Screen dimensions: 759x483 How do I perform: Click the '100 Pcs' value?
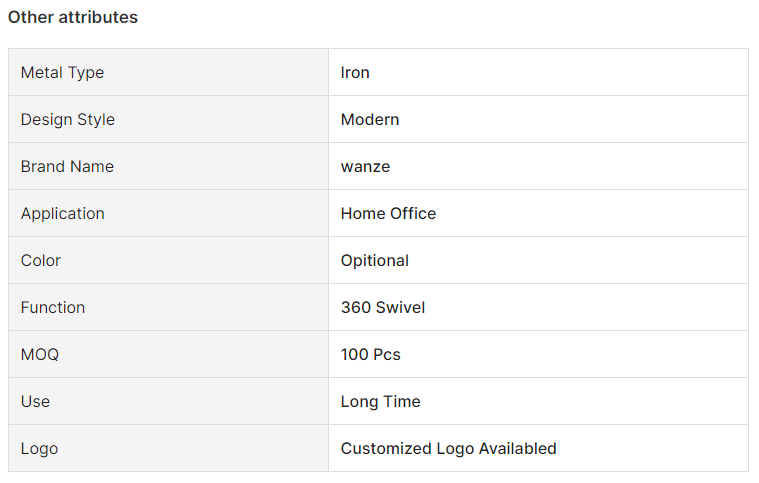(x=371, y=354)
